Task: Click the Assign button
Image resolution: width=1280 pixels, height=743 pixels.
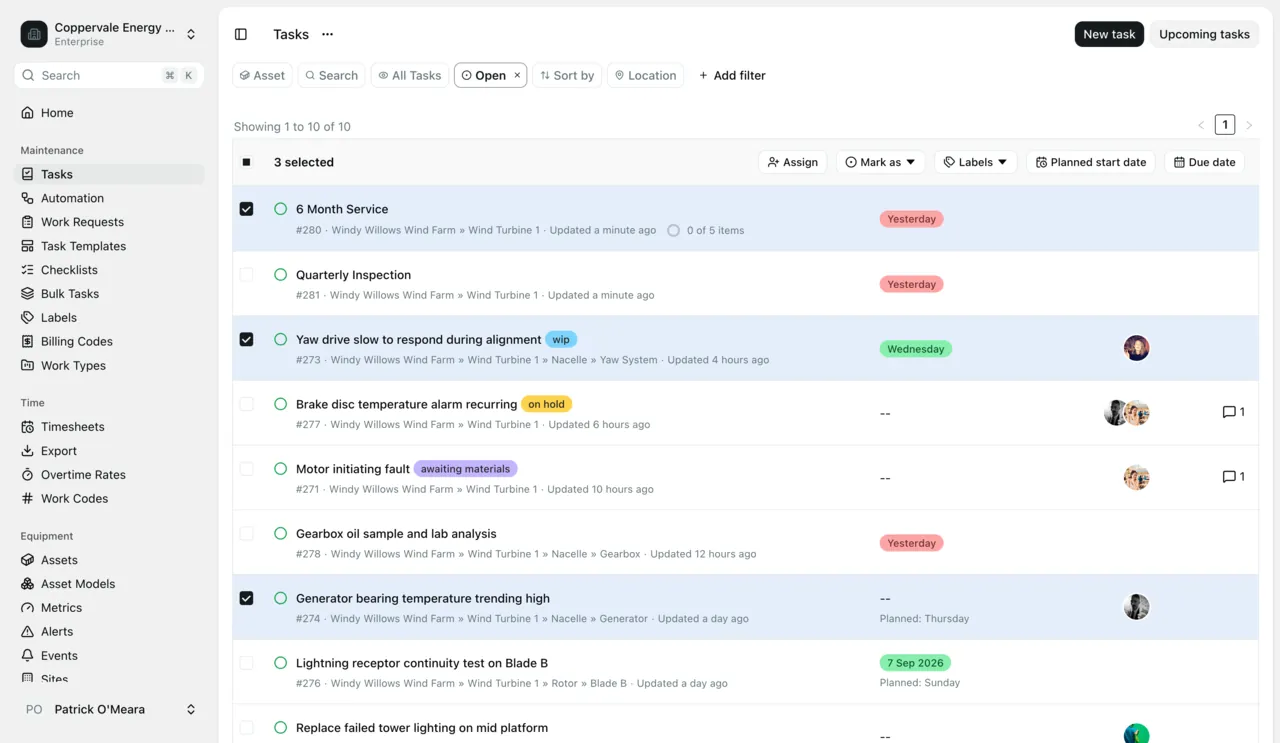Action: click(792, 162)
